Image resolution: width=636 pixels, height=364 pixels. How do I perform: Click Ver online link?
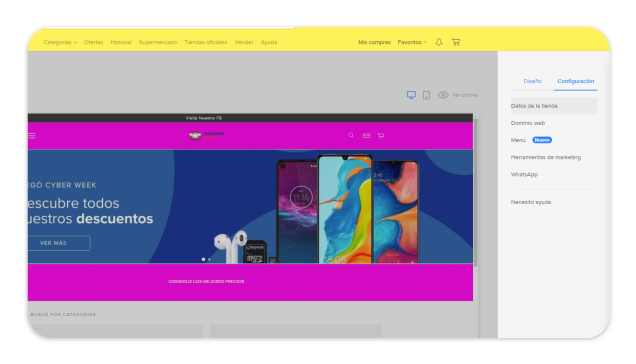point(464,95)
